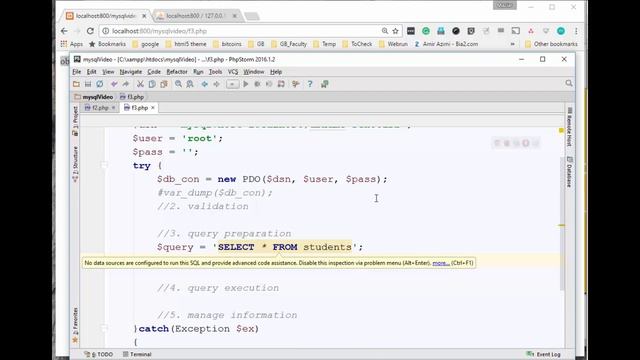The width and height of the screenshot is (640, 360).
Task: Close the f2.php editor tab
Action: click(x=113, y=108)
